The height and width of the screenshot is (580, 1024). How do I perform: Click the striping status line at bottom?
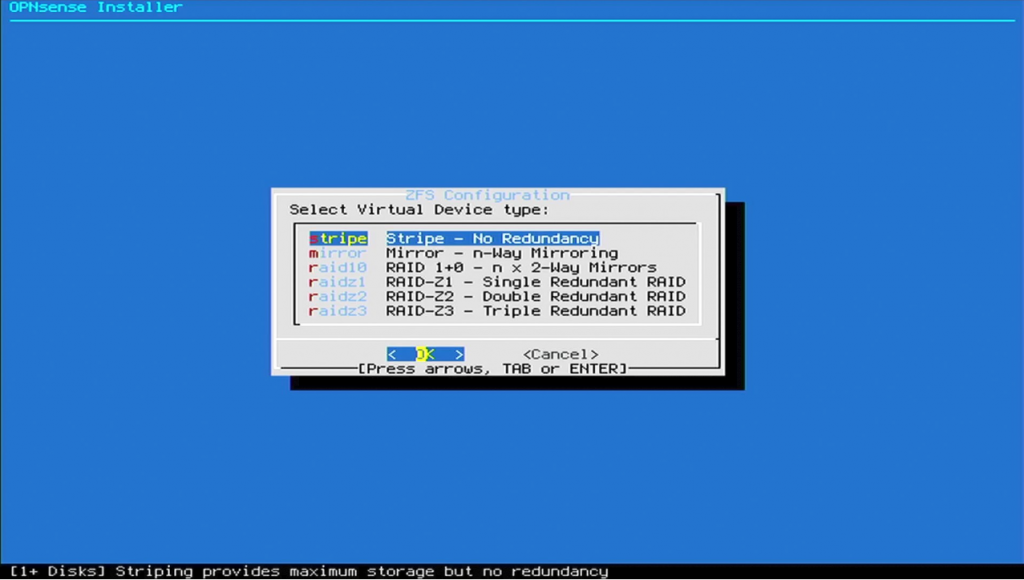(x=309, y=572)
